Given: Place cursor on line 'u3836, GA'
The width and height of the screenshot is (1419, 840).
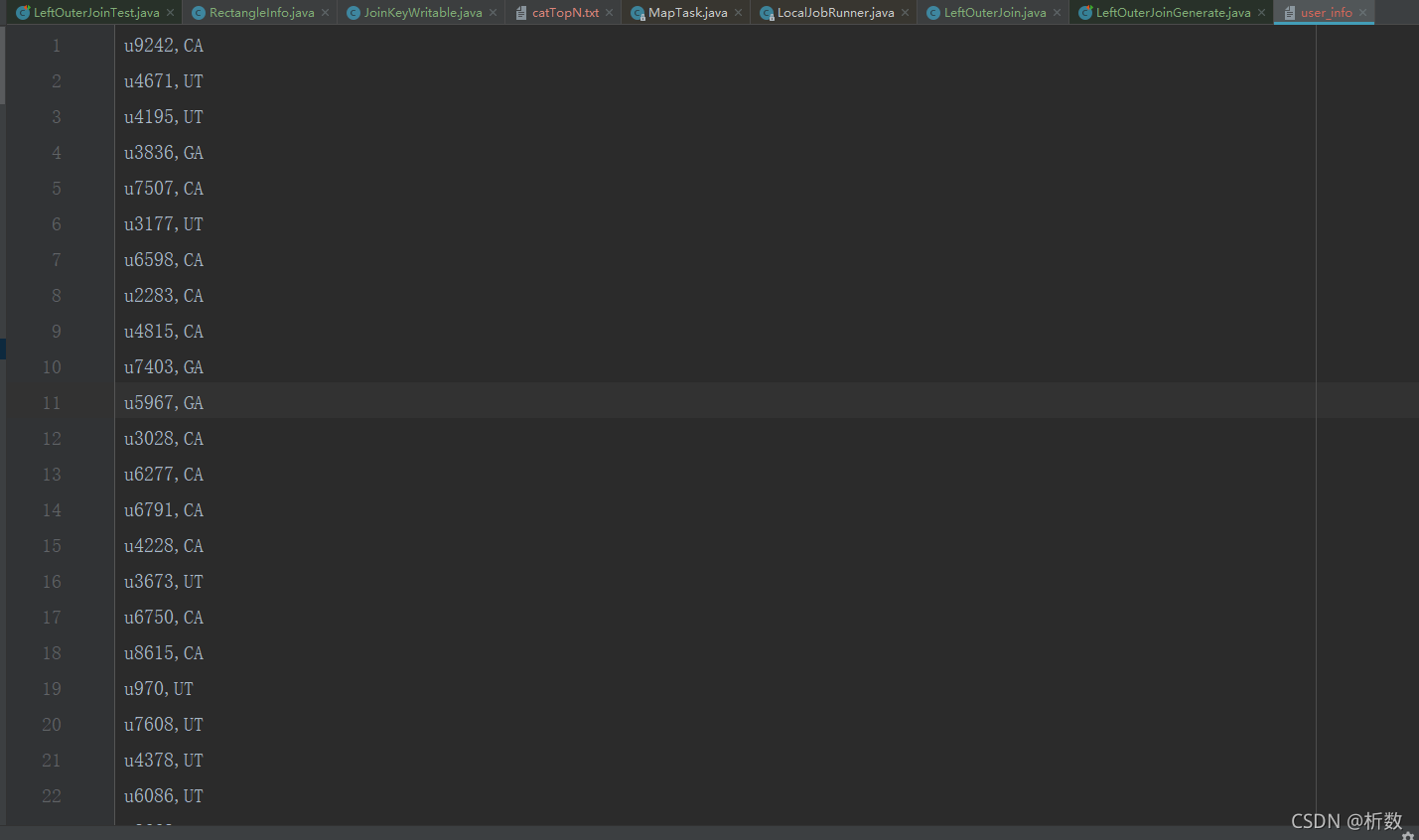Looking at the screenshot, I should tap(164, 153).
